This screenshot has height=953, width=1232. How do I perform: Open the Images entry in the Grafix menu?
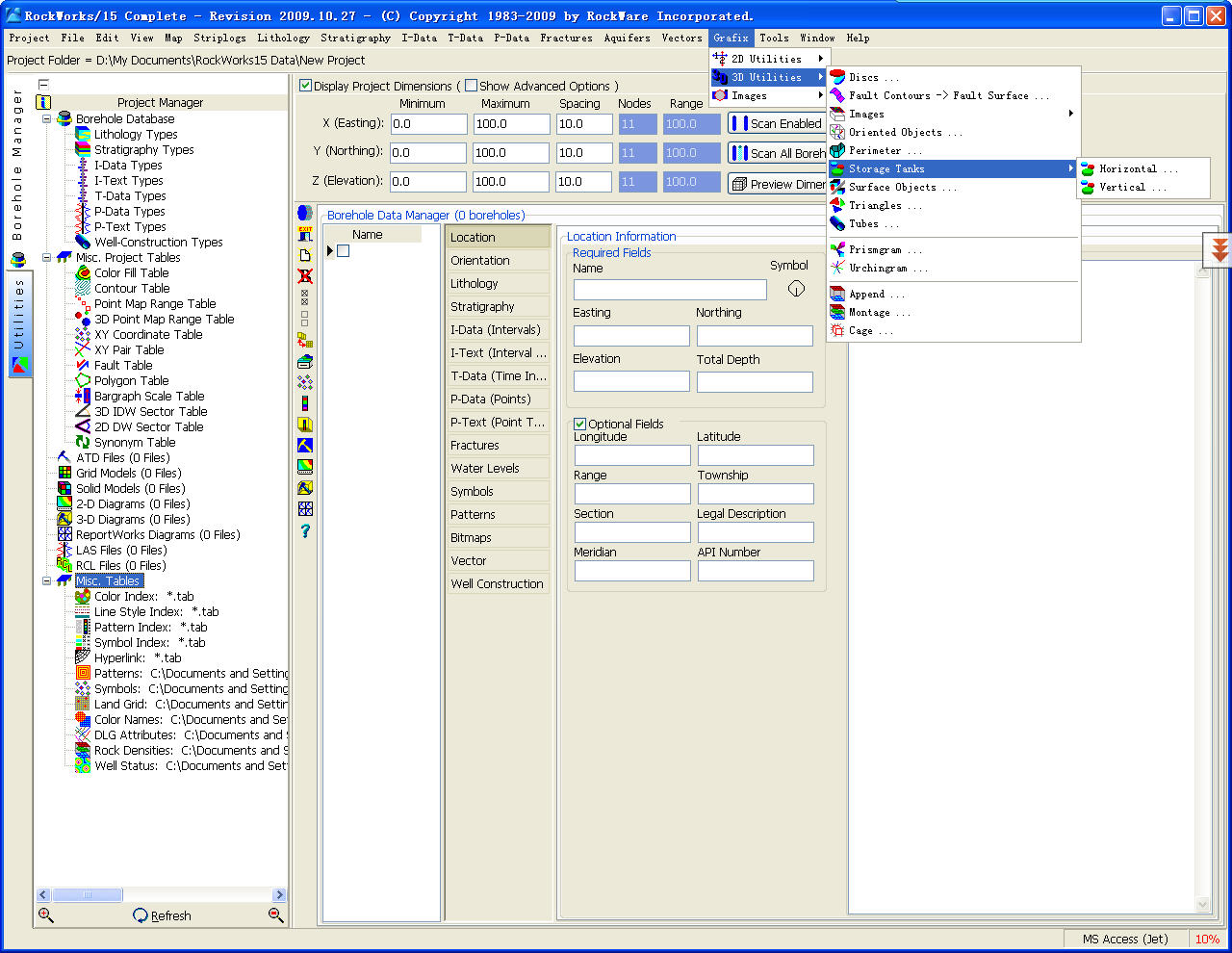[768, 95]
